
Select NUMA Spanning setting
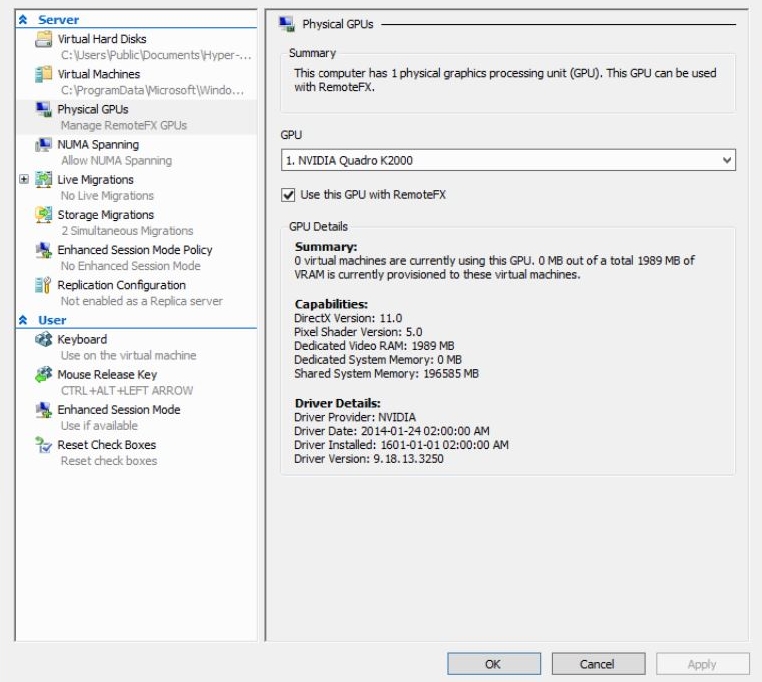[98, 144]
